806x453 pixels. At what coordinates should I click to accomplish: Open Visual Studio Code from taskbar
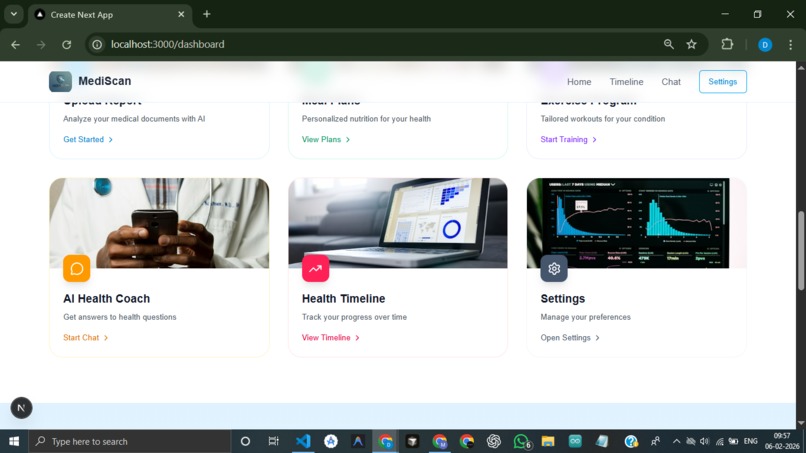point(303,441)
